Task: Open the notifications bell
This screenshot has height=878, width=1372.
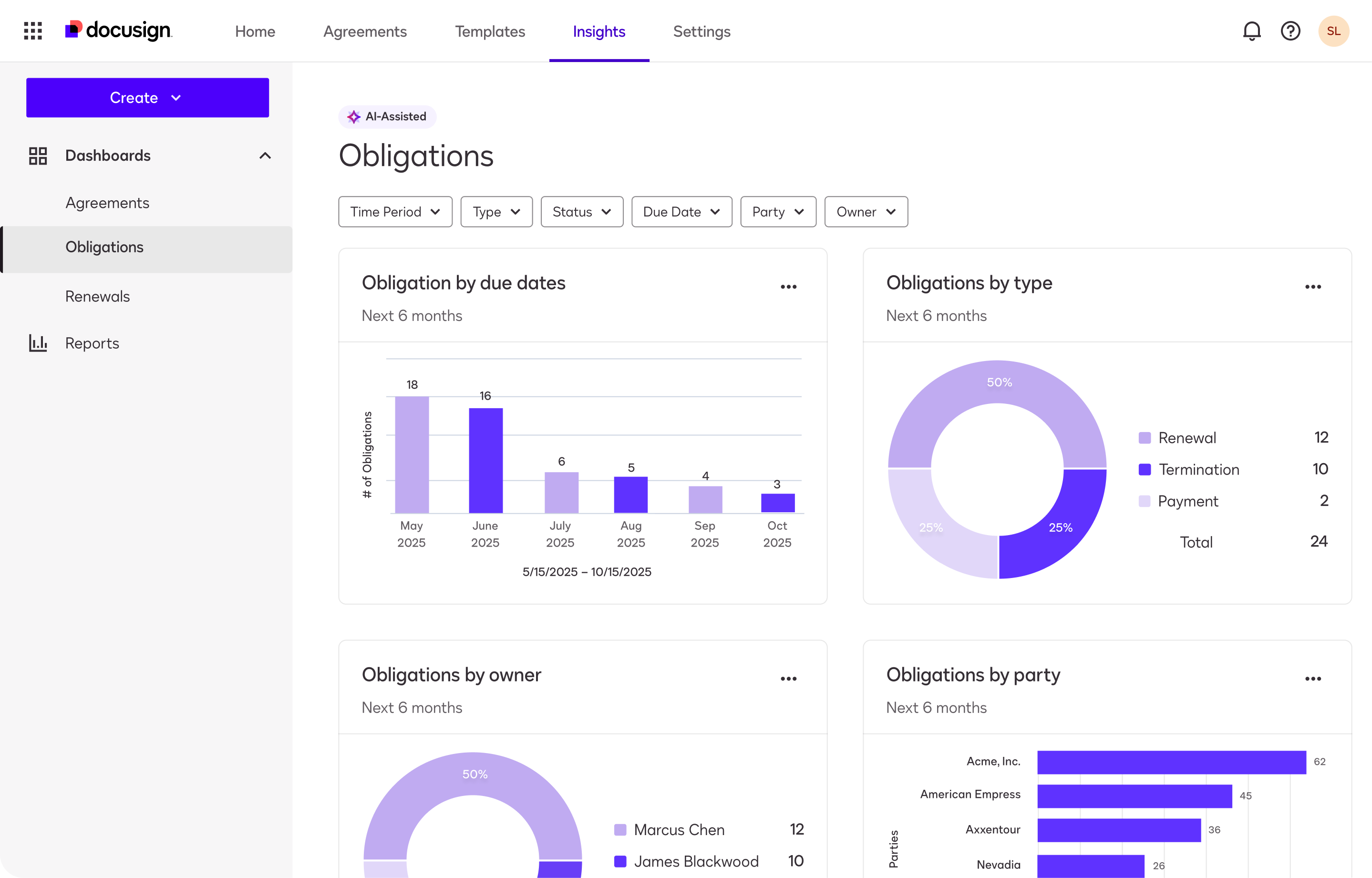Action: pyautogui.click(x=1251, y=31)
